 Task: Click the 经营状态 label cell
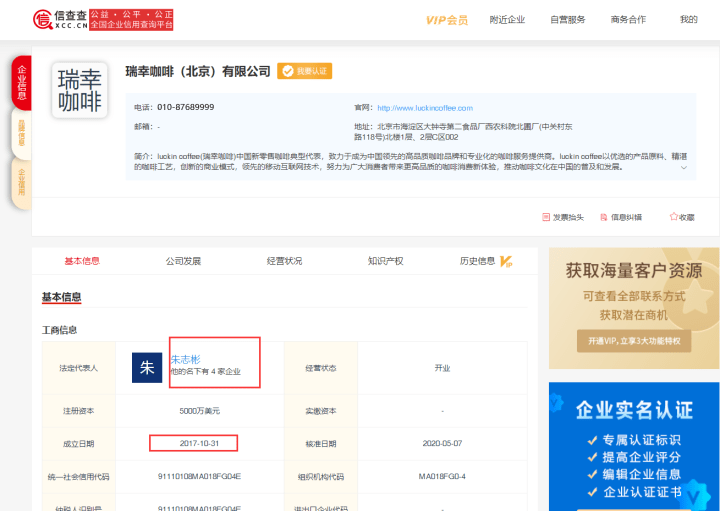(321, 368)
